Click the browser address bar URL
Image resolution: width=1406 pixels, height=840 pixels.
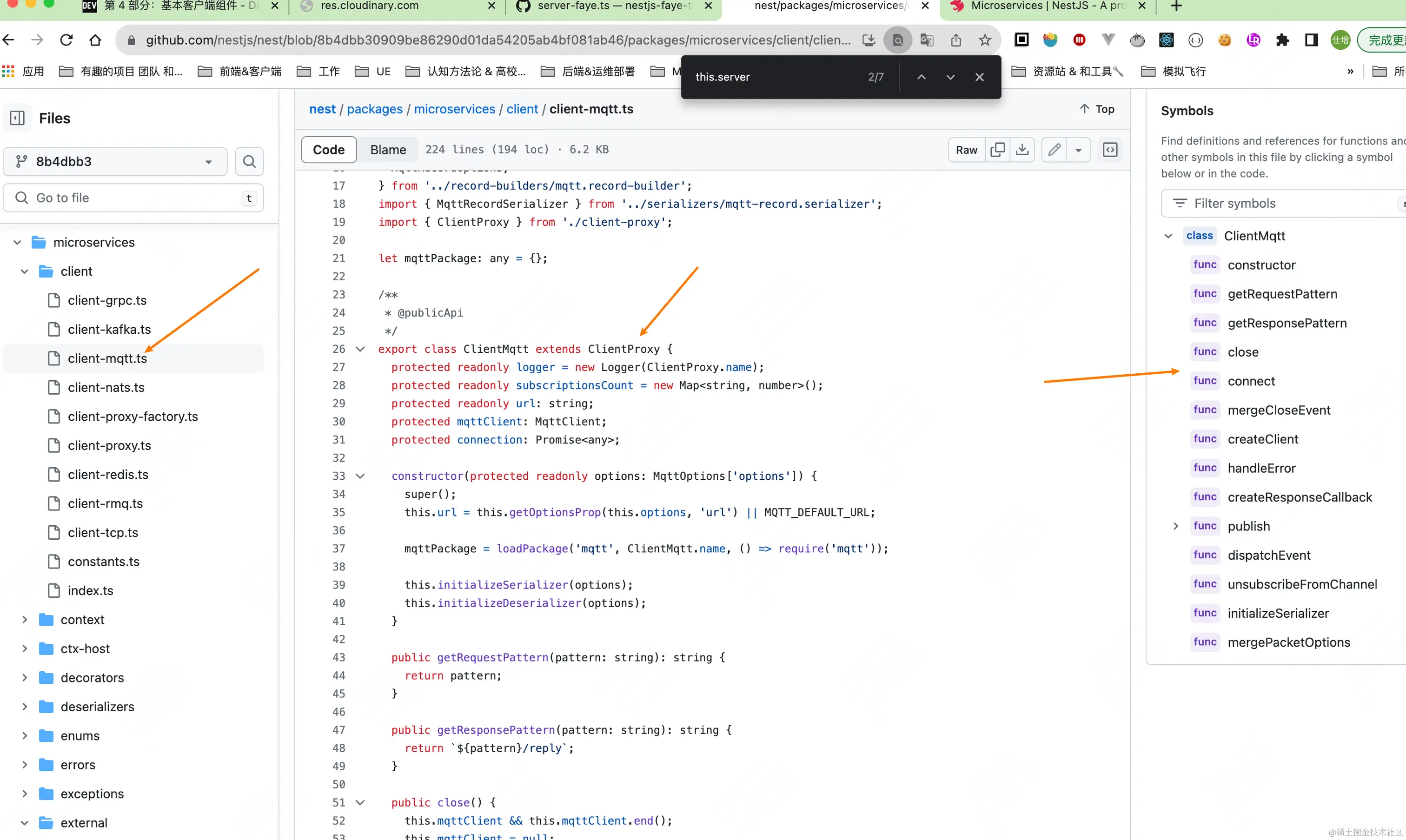[x=498, y=40]
